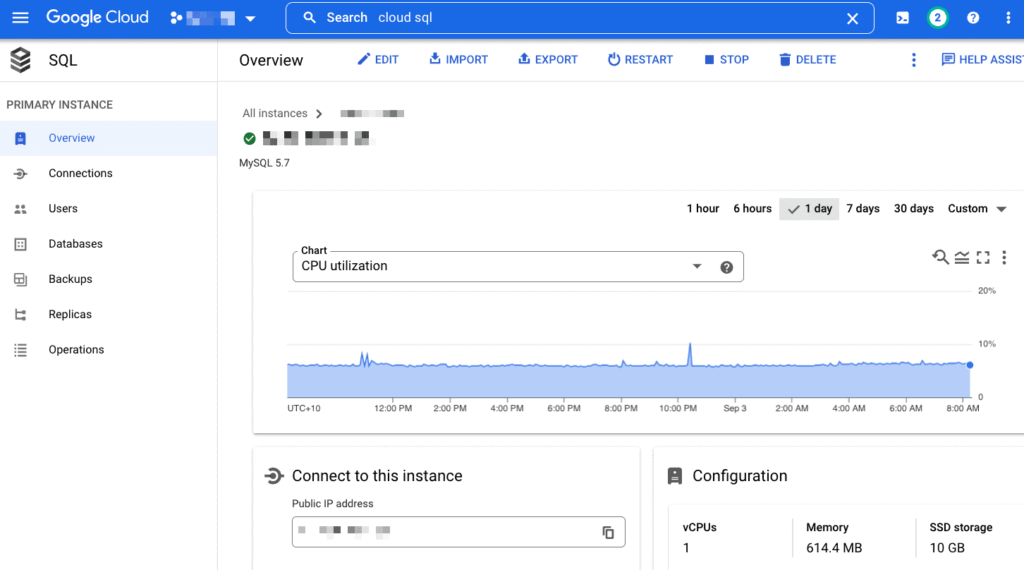The image size is (1024, 570).
Task: Click the SQL product stack icon
Action: coord(21,60)
